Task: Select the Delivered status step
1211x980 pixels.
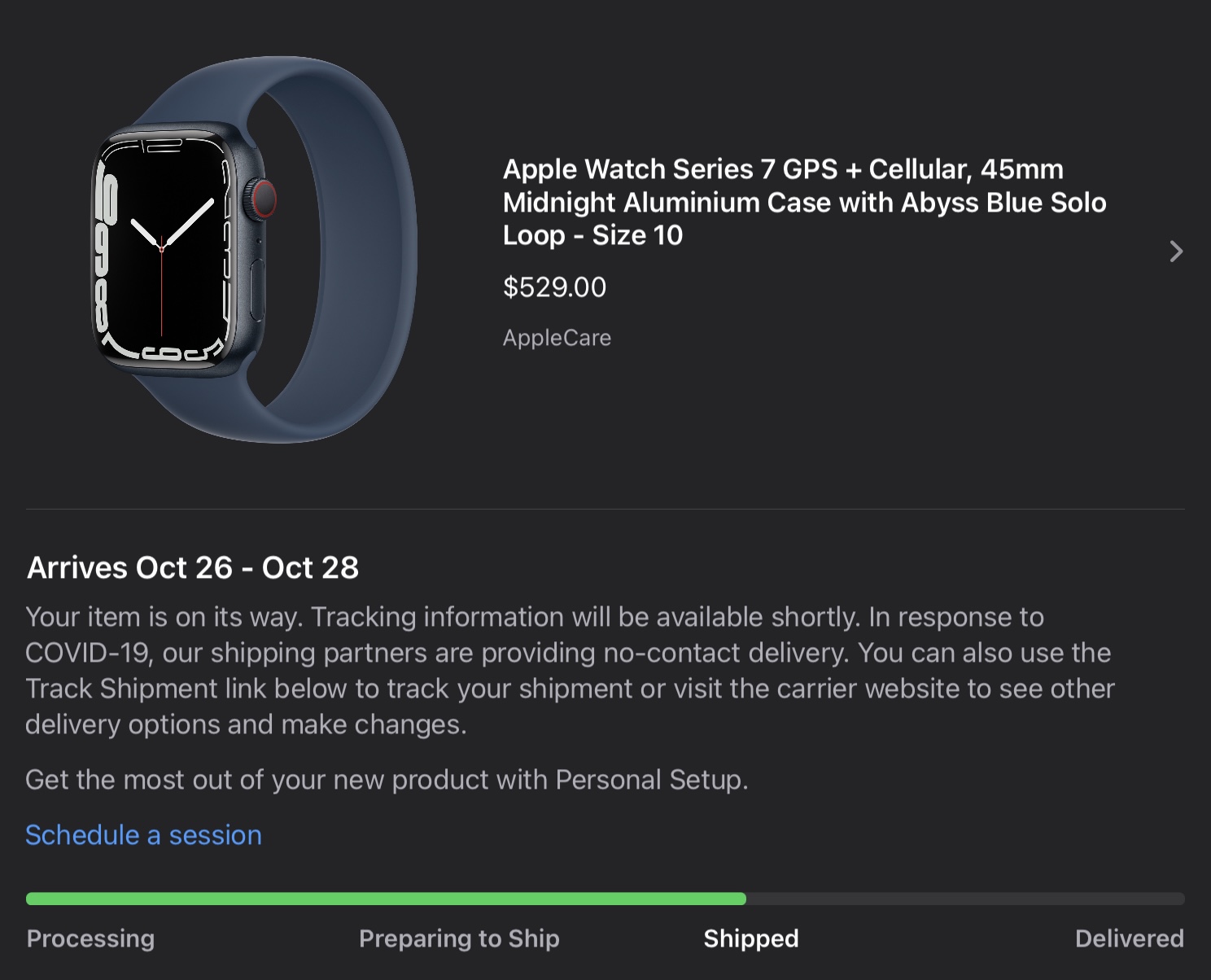Action: (x=1129, y=938)
